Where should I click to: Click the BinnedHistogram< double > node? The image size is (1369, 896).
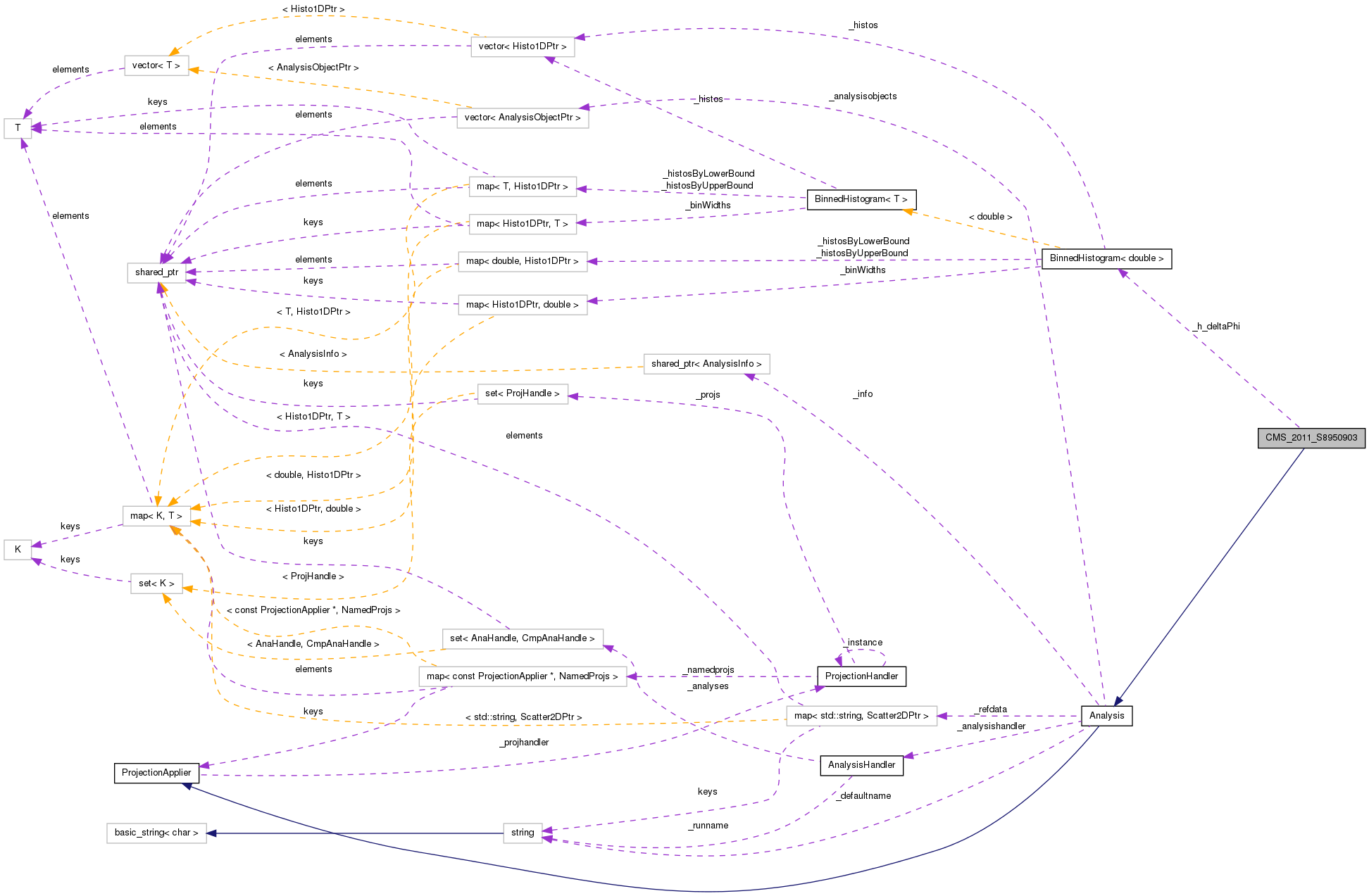pos(1106,258)
